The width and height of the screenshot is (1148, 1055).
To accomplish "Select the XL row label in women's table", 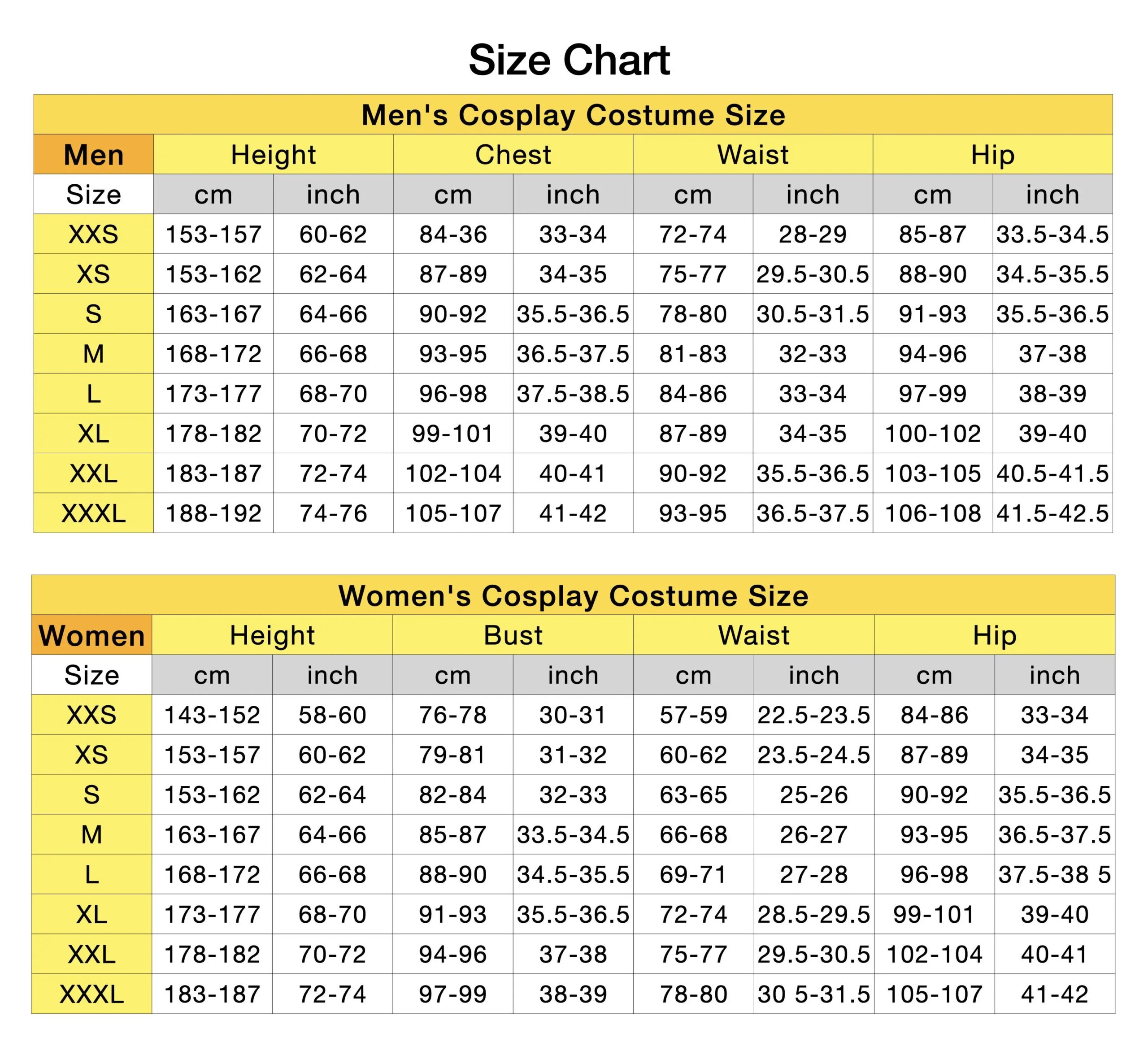I will [x=92, y=915].
